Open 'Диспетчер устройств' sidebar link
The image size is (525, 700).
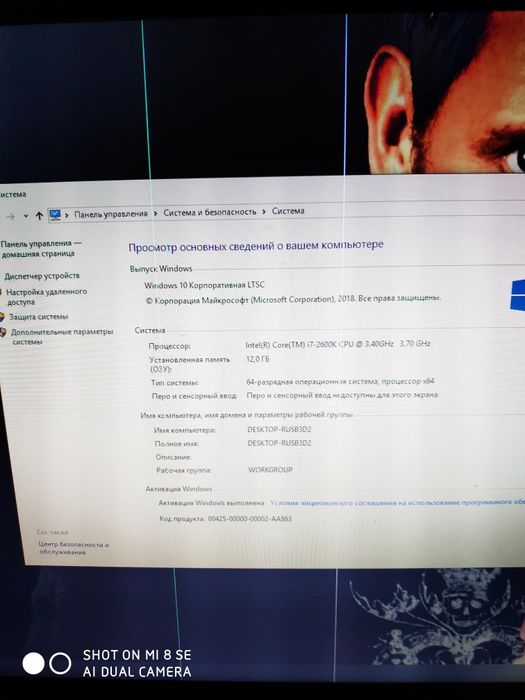click(42, 276)
